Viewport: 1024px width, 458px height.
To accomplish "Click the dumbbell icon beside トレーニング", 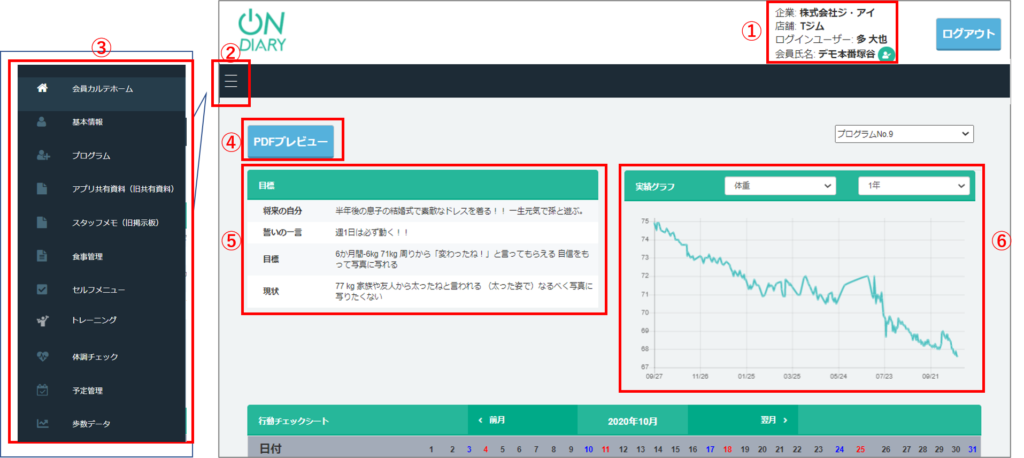I will pos(42,320).
